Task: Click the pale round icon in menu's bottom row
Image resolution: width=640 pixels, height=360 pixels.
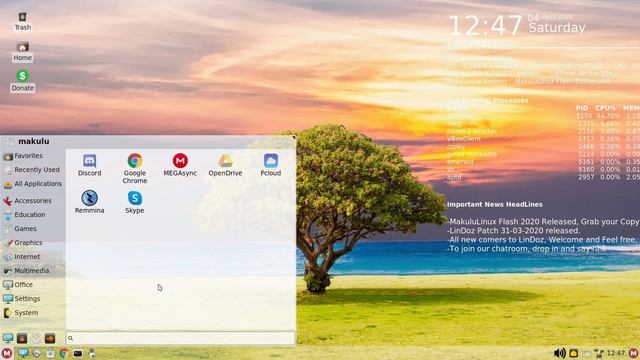Action: click(x=36, y=338)
